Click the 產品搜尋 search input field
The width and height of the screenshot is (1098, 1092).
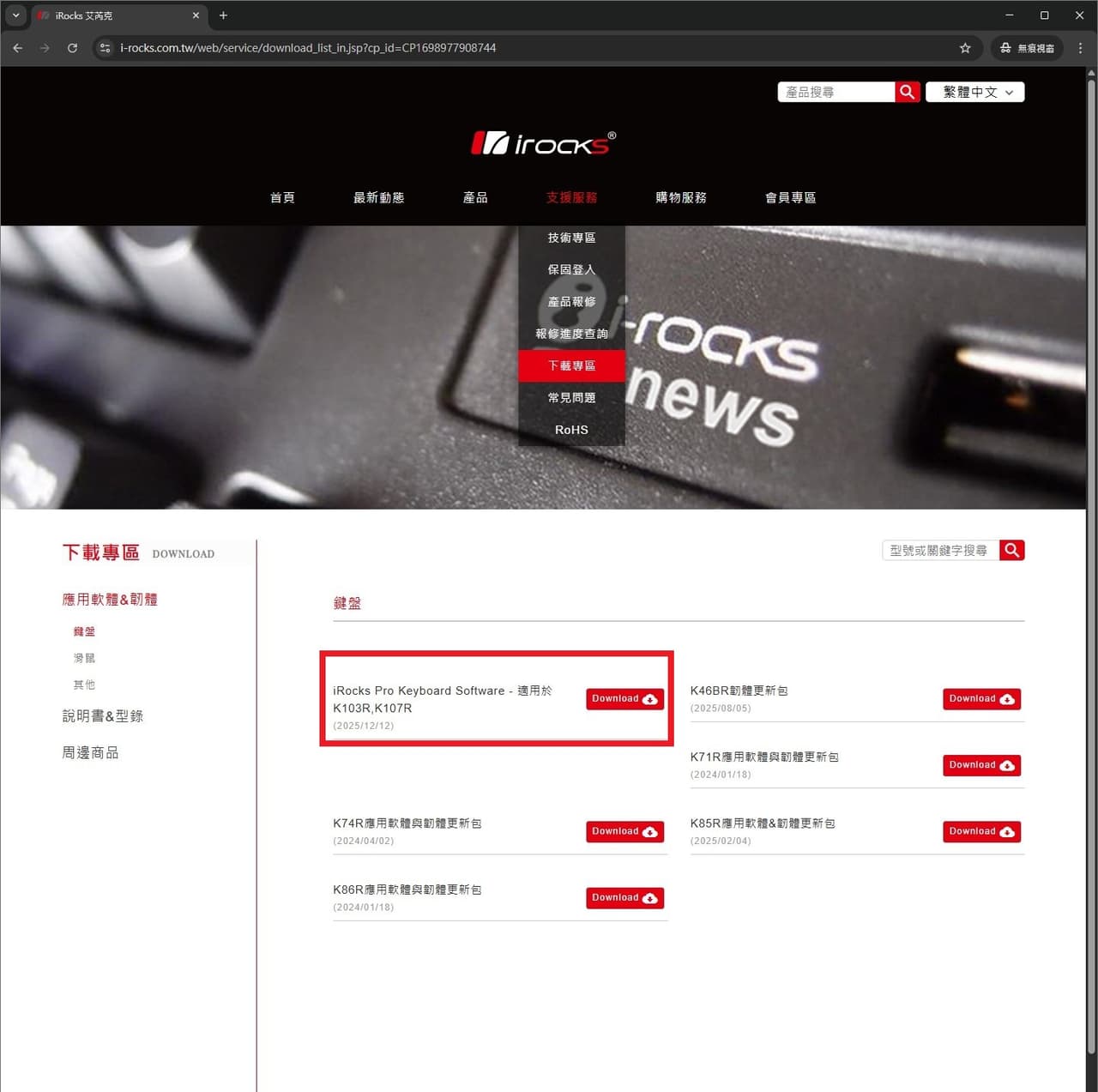[836, 92]
